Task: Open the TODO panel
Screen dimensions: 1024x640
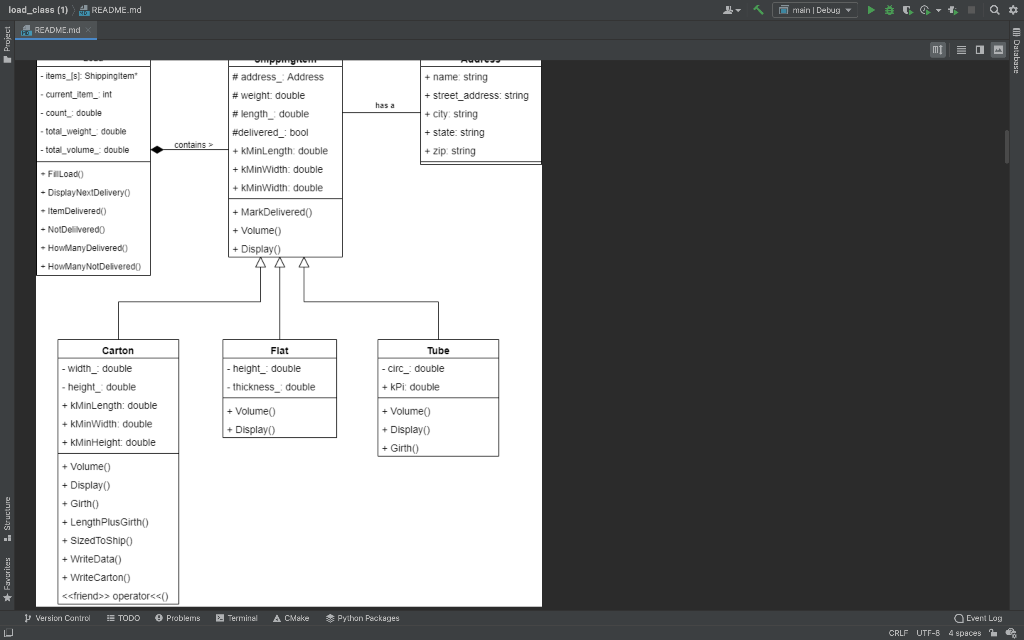Action: coord(123,618)
